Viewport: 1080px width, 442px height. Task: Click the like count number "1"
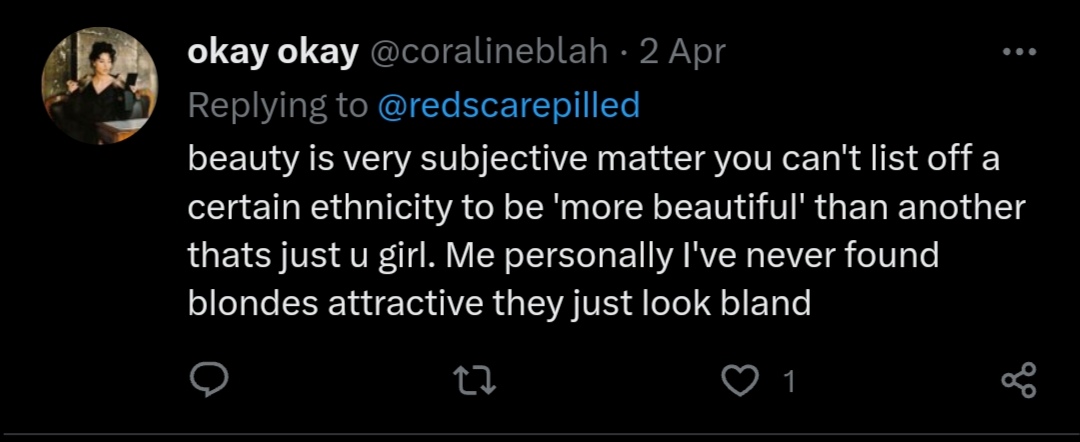tap(789, 382)
